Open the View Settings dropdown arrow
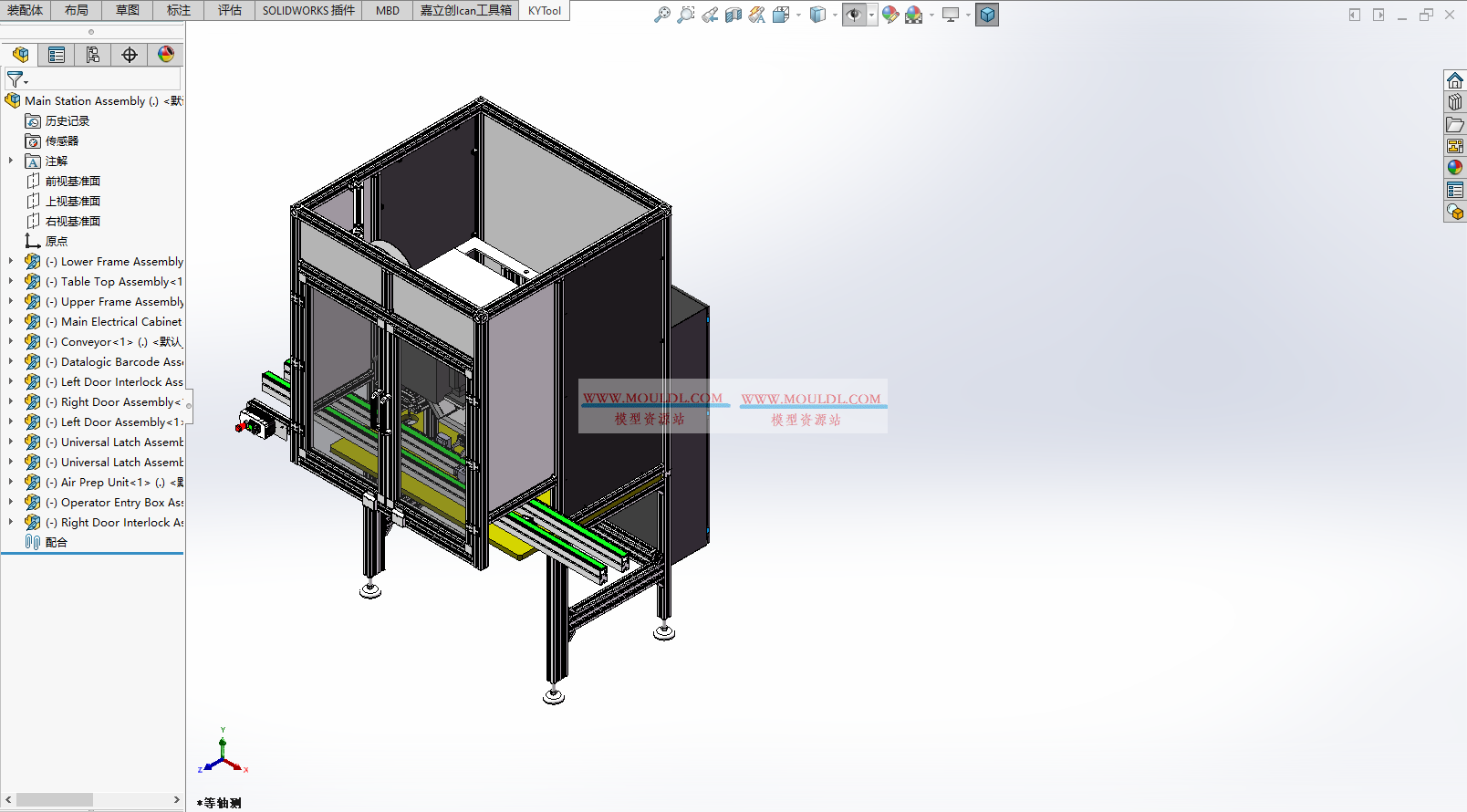This screenshot has height=812, width=1467. tap(968, 15)
